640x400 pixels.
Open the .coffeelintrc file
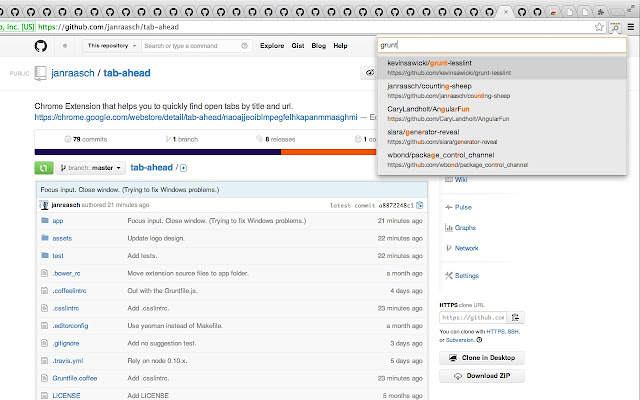point(69,291)
